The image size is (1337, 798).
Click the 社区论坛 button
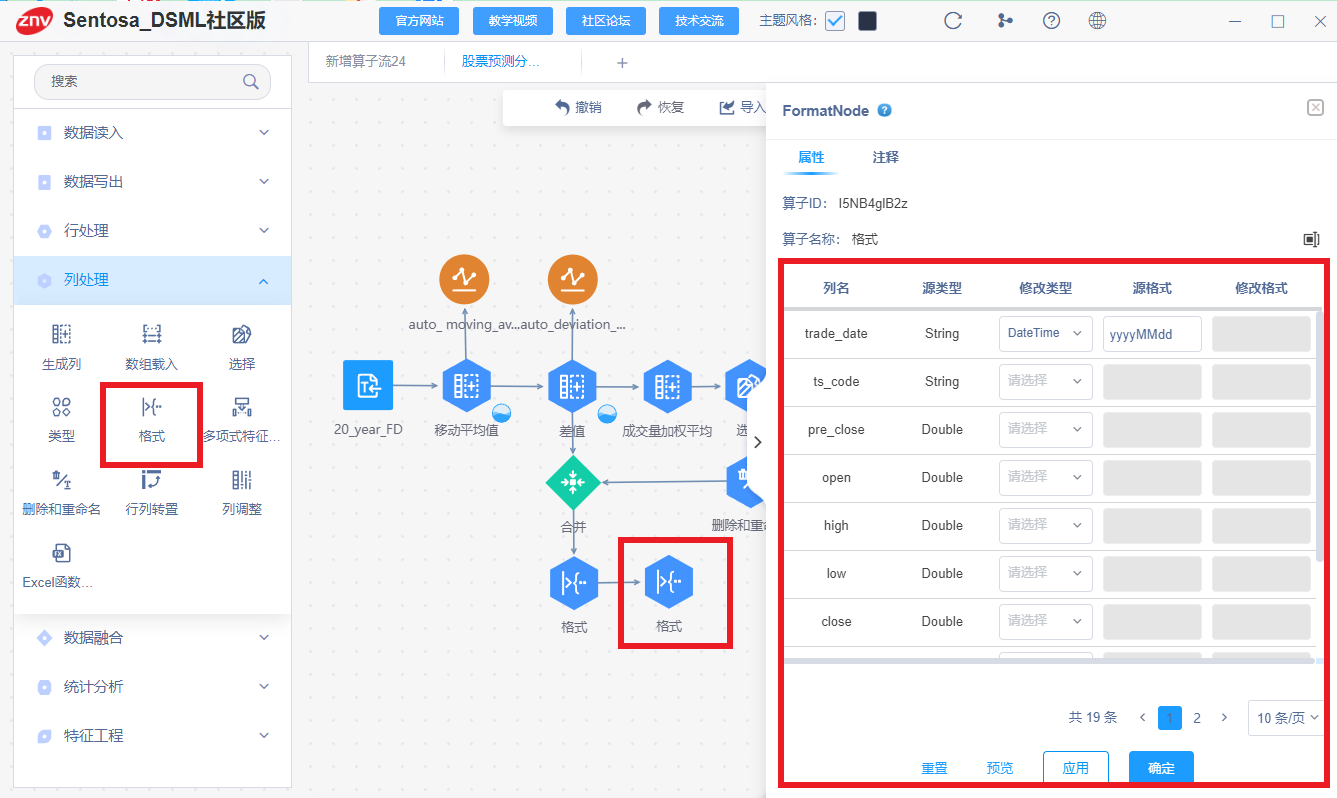tap(606, 21)
